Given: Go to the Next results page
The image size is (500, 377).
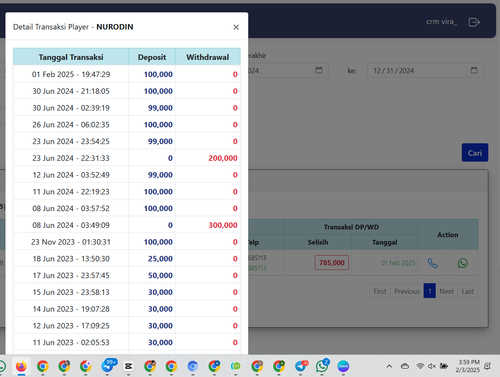Looking at the screenshot, I should click(446, 291).
